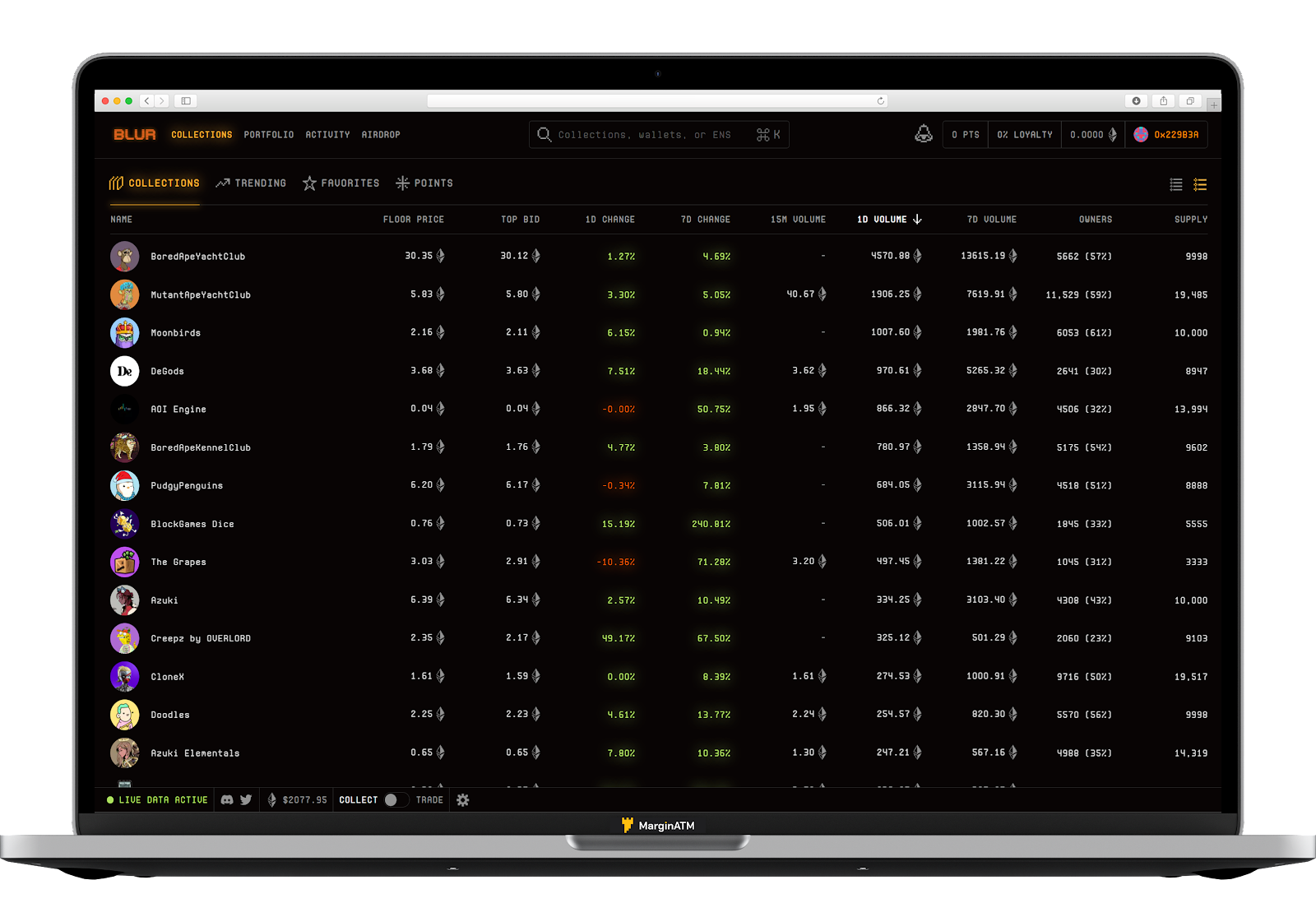Open AOI Engine collection row
This screenshot has width=1316, height=917.
click(x=658, y=409)
